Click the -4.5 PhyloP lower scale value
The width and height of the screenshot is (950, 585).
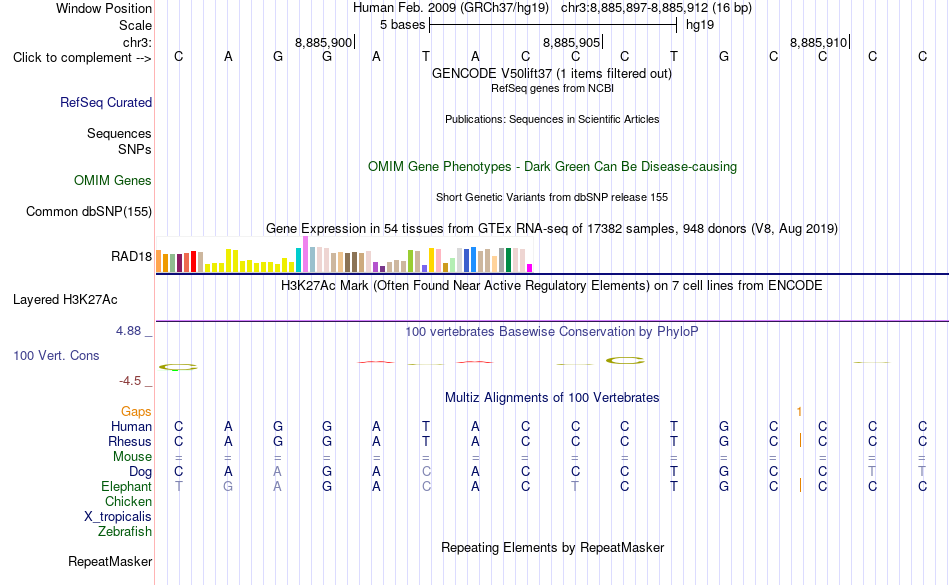coord(130,380)
